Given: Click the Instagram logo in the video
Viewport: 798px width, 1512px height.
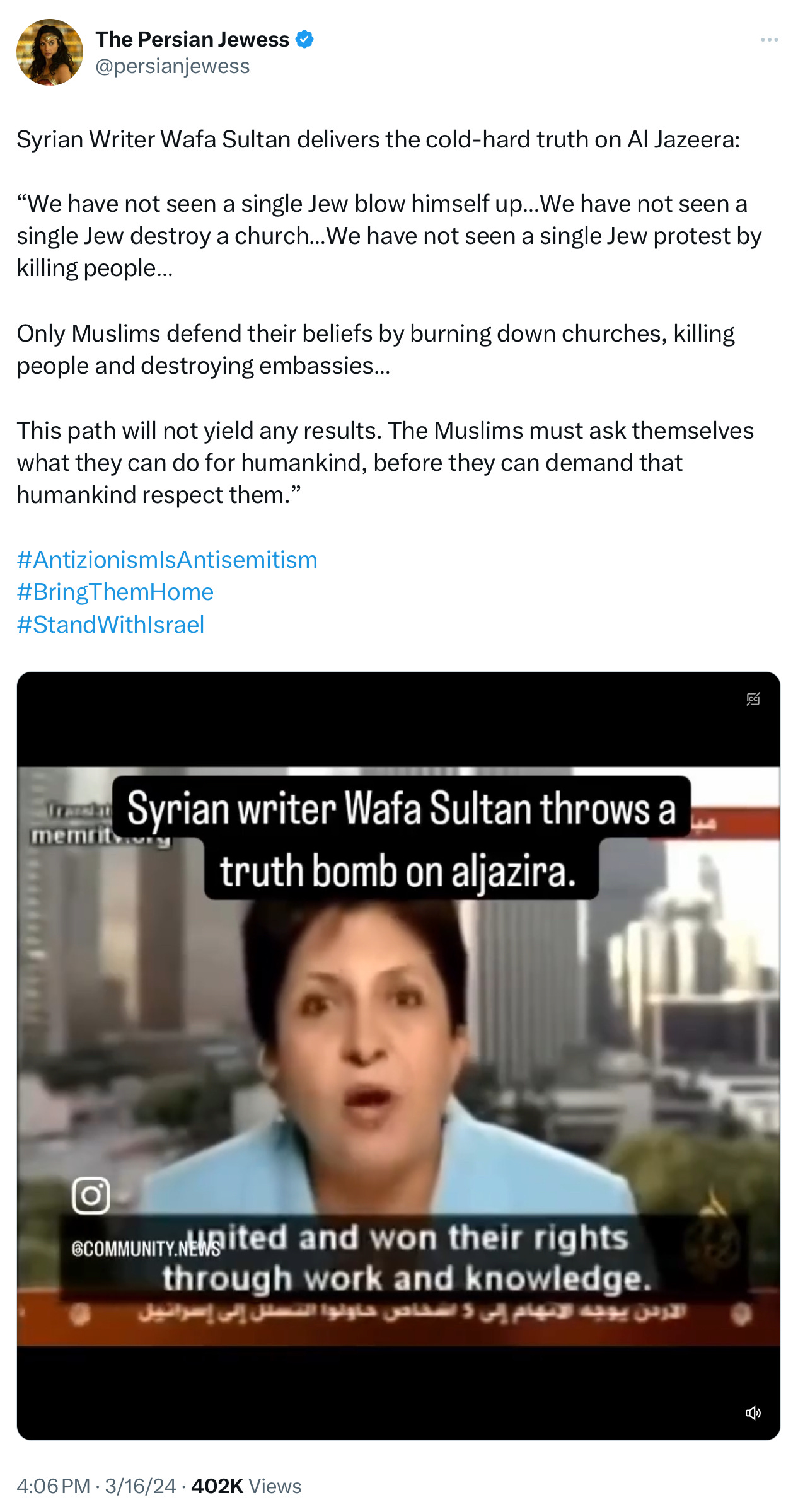Looking at the screenshot, I should (91, 1195).
